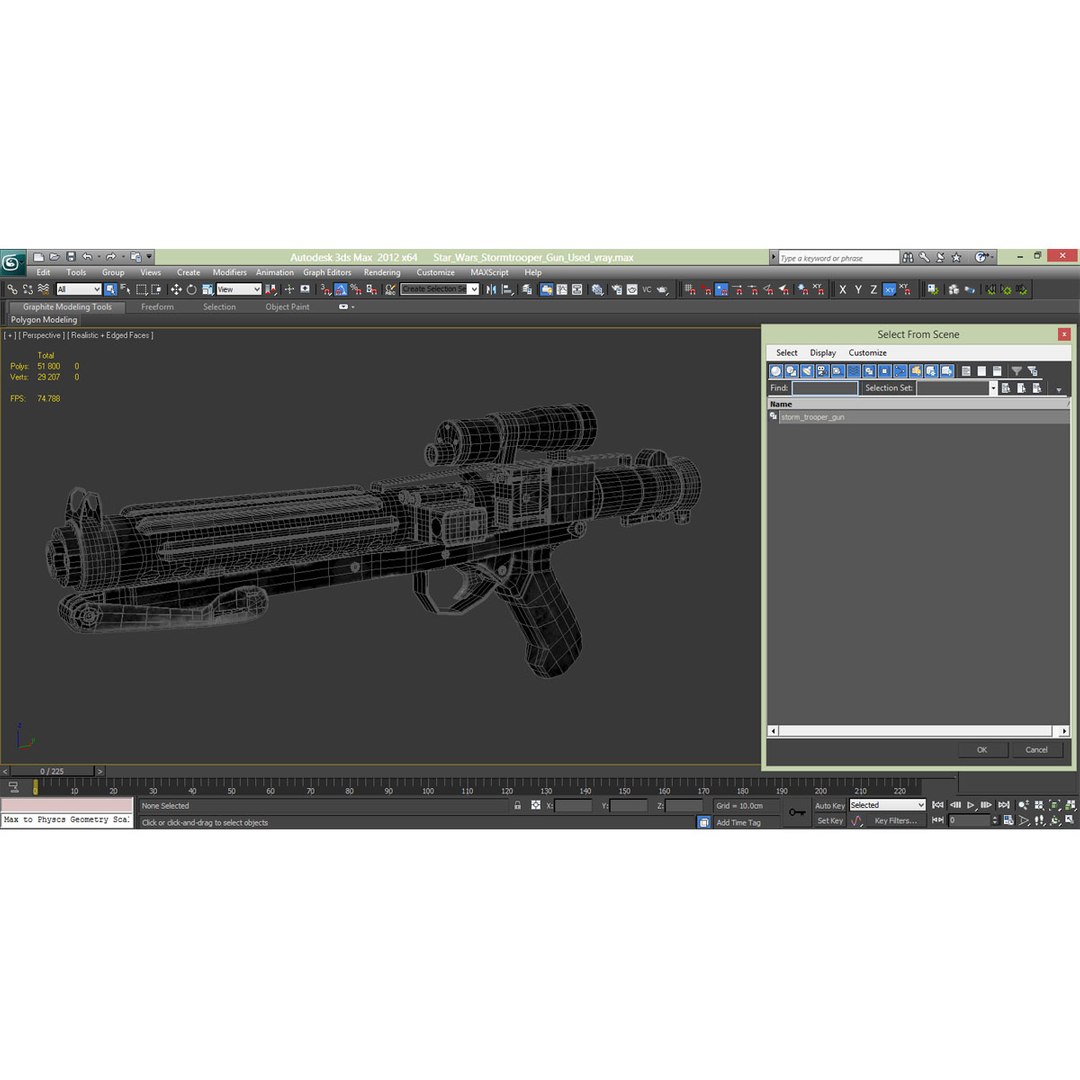Click OK in Select From Scene dialog
The height and width of the screenshot is (1080, 1080).
point(982,750)
